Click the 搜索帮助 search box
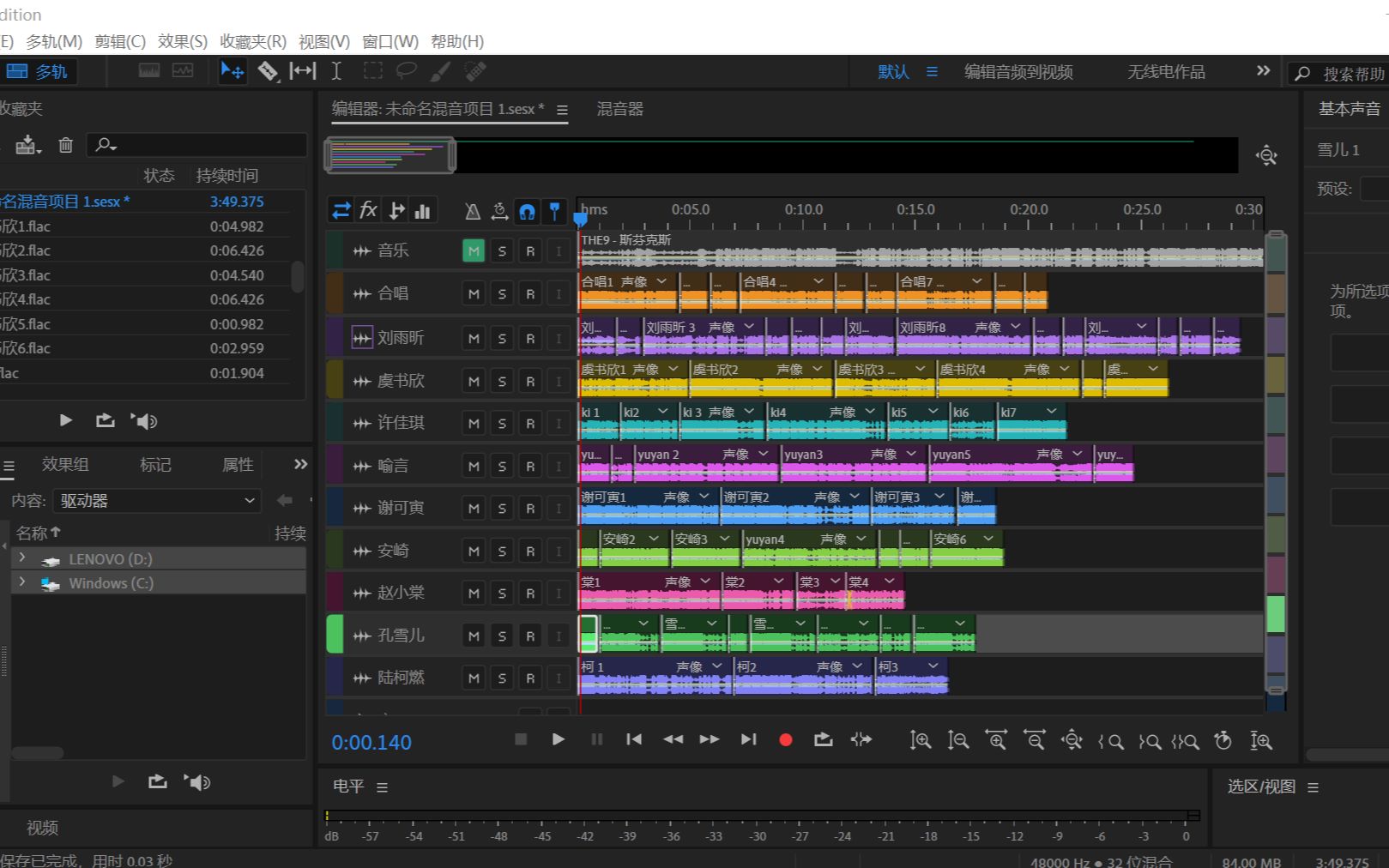The image size is (1389, 868). pos(1338,73)
